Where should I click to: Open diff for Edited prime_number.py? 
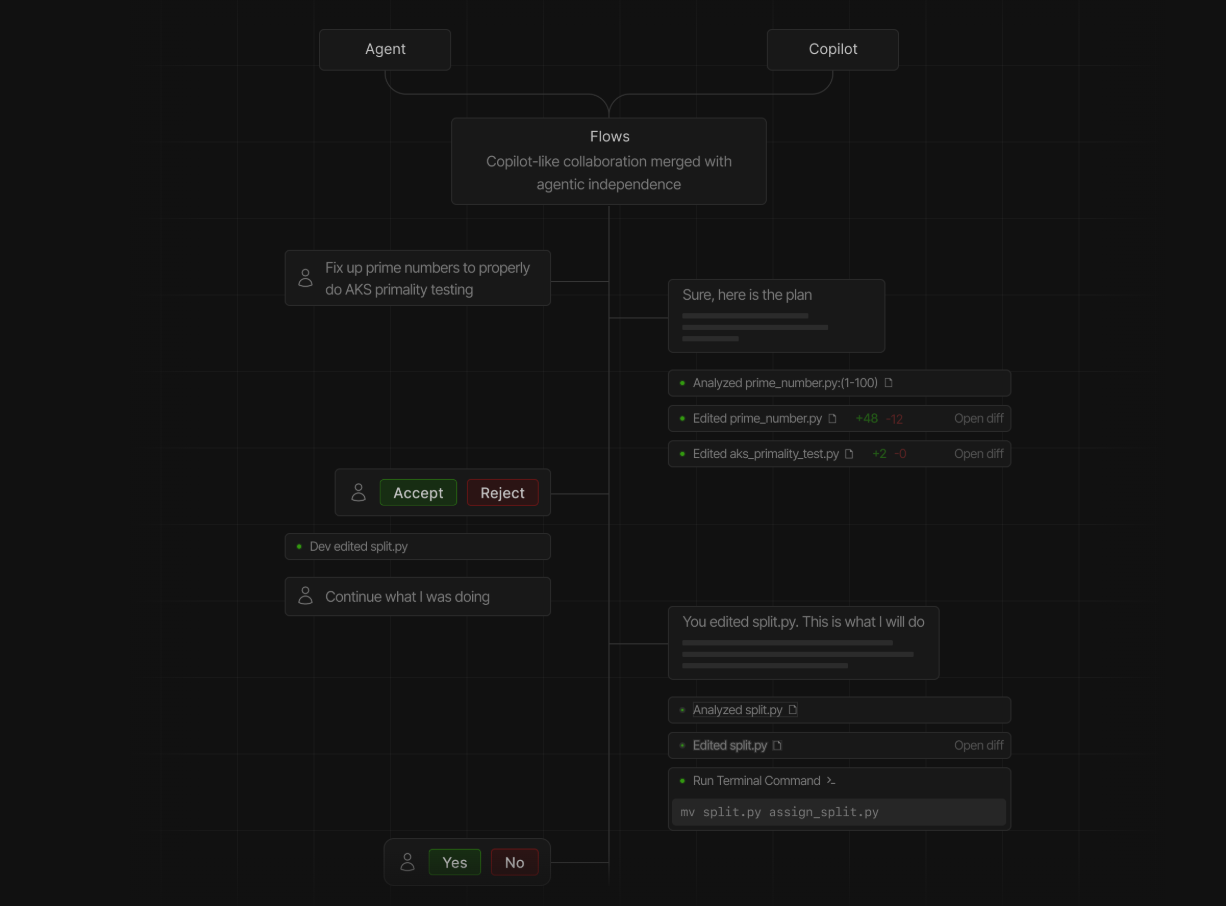(978, 419)
